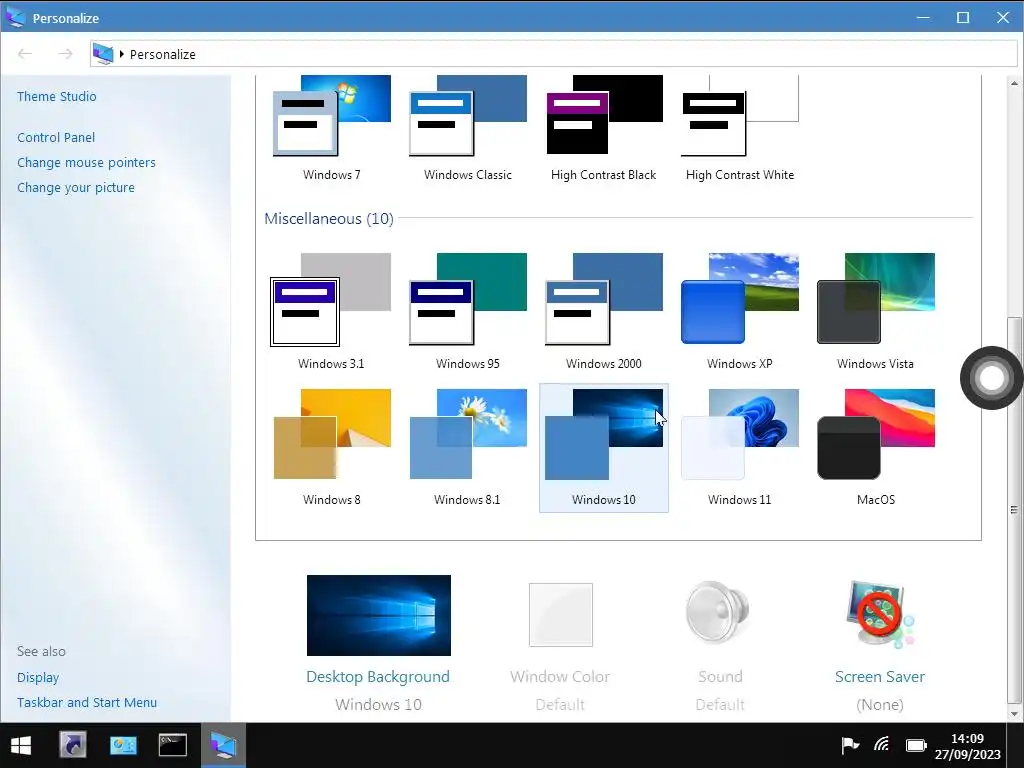Click the Desktop Background link

click(378, 677)
